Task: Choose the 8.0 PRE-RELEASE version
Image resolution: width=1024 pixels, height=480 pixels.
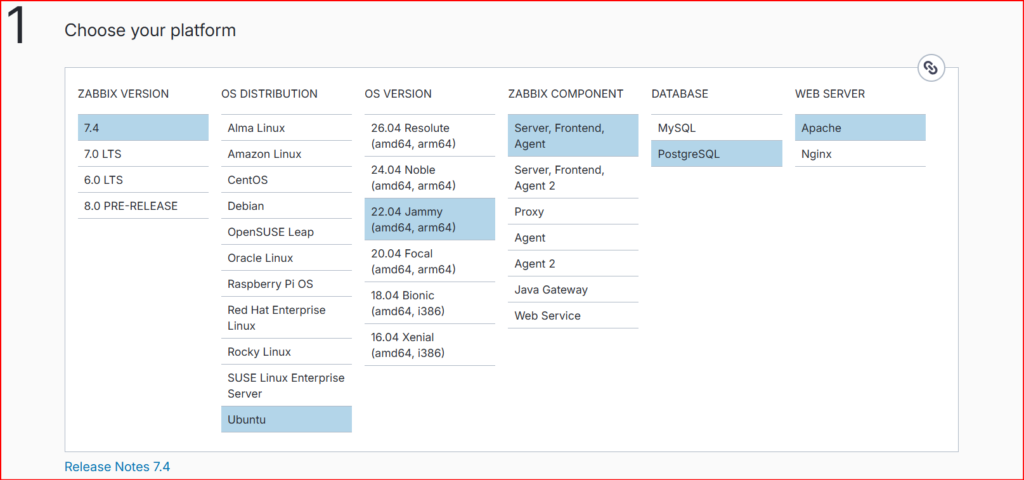Action: tap(143, 206)
